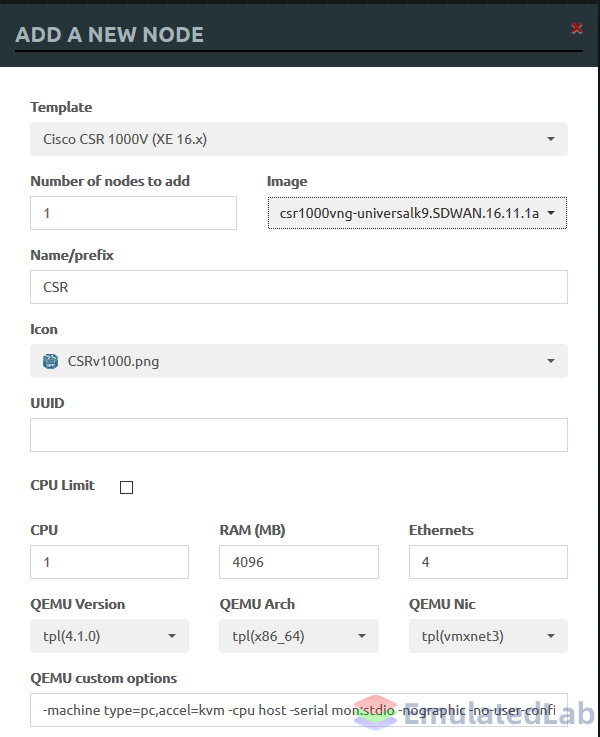Open the QEMU Nic dropdown
Screen dimensions: 600x737
[488, 636]
